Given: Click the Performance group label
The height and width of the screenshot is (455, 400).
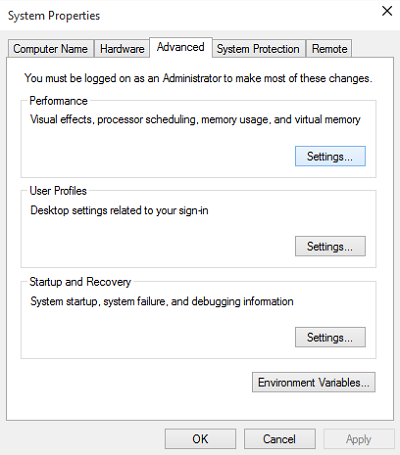Looking at the screenshot, I should click(58, 101).
